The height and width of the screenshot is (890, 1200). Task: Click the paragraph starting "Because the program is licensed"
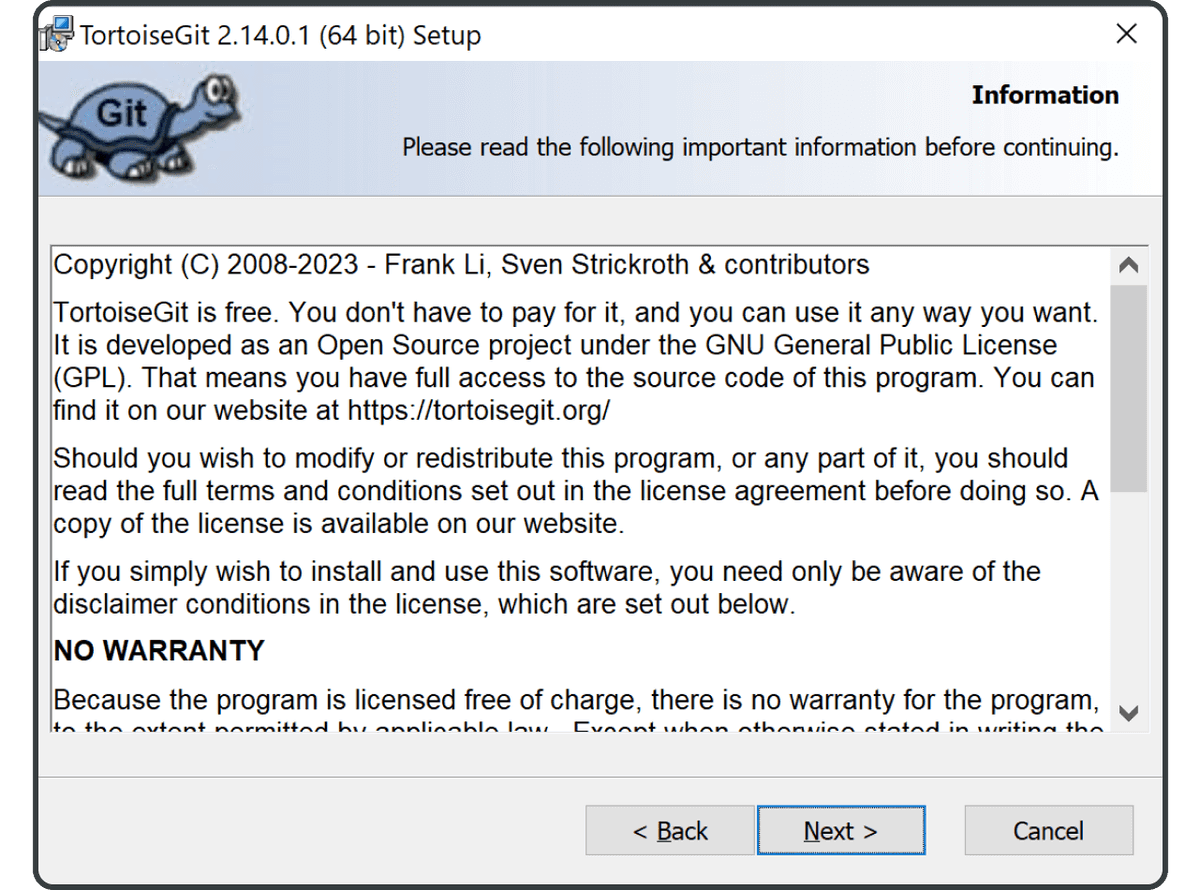click(575, 699)
